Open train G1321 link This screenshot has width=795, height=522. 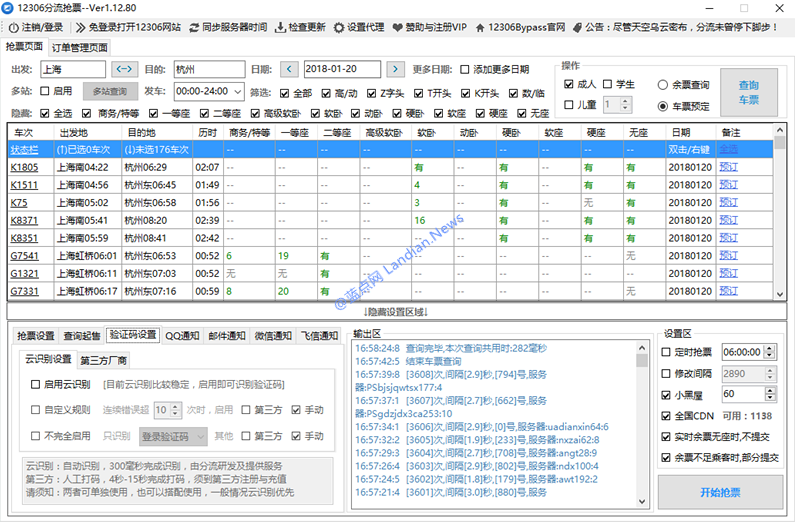(x=24, y=274)
